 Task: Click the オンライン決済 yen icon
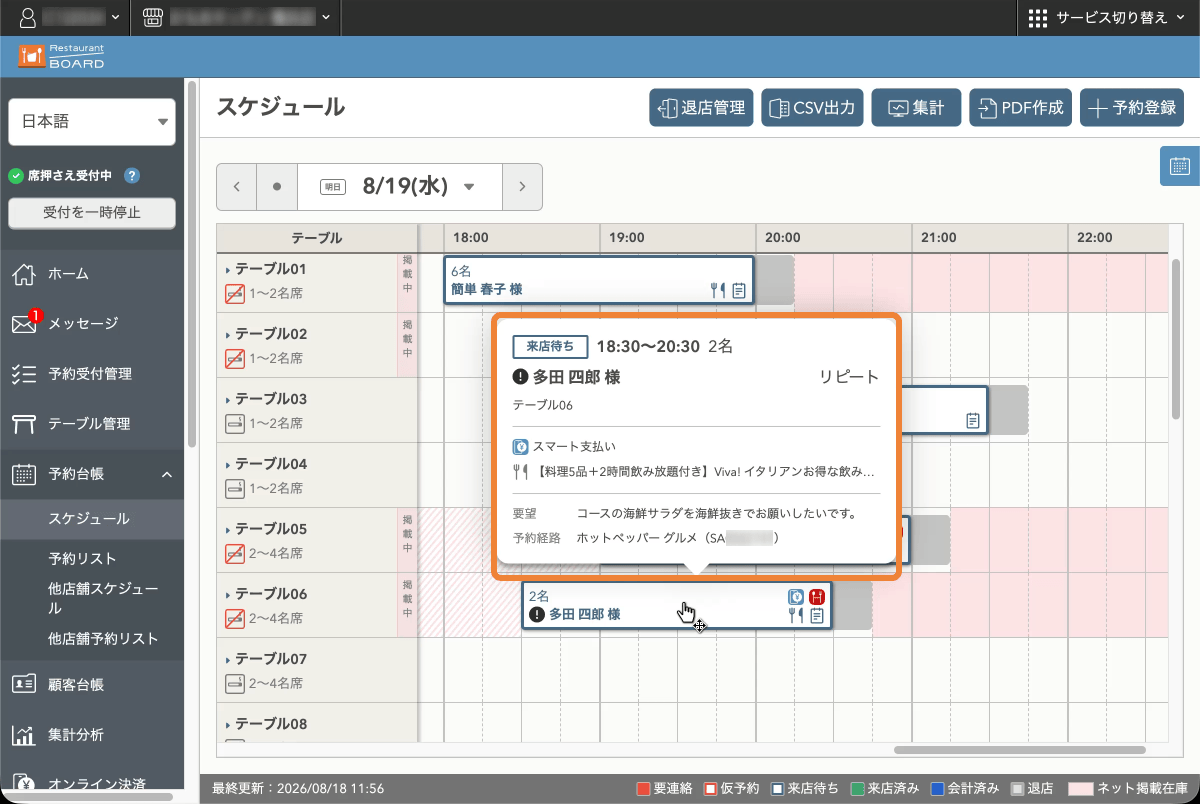24,783
